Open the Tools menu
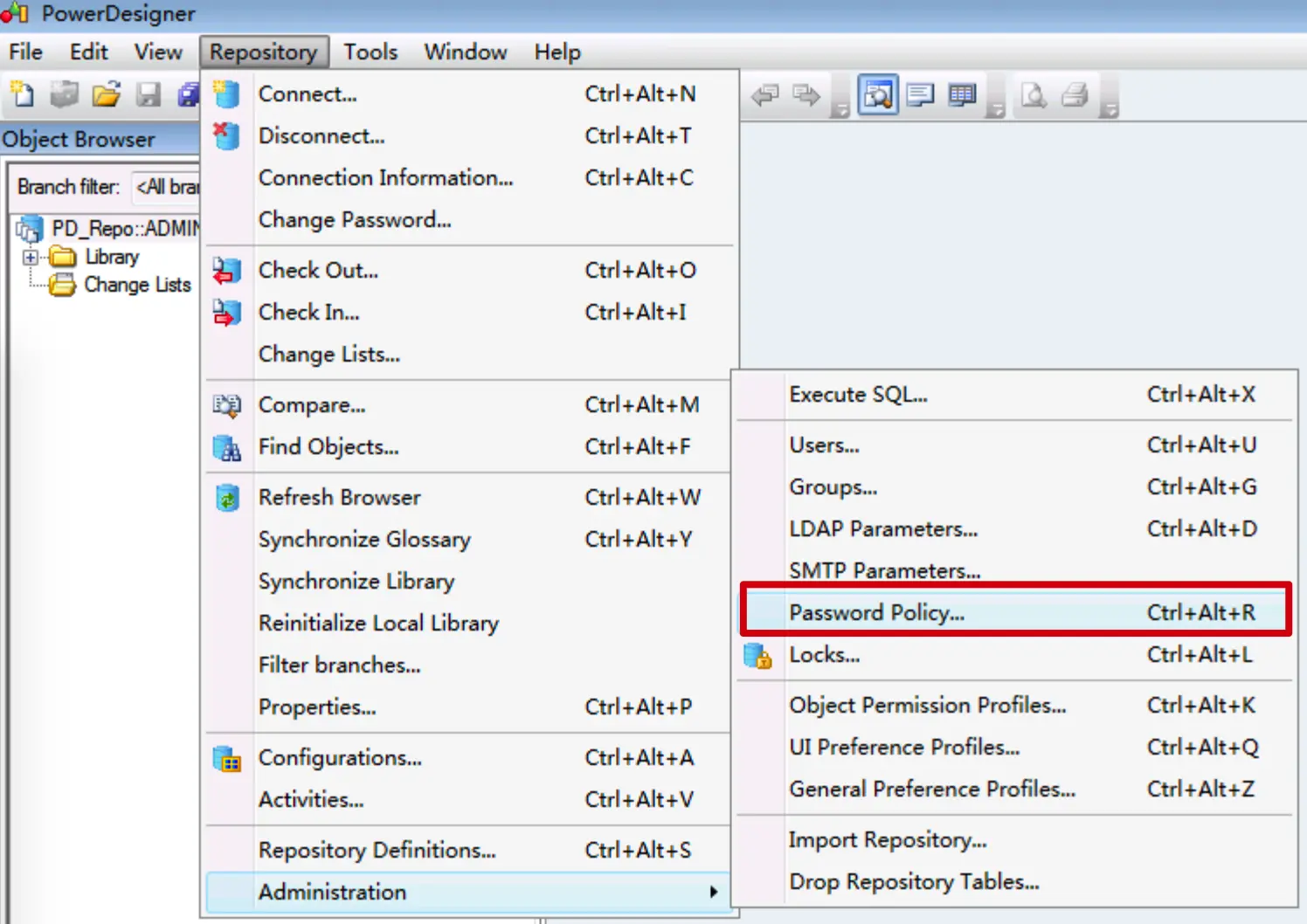This screenshot has width=1307, height=924. (x=370, y=52)
